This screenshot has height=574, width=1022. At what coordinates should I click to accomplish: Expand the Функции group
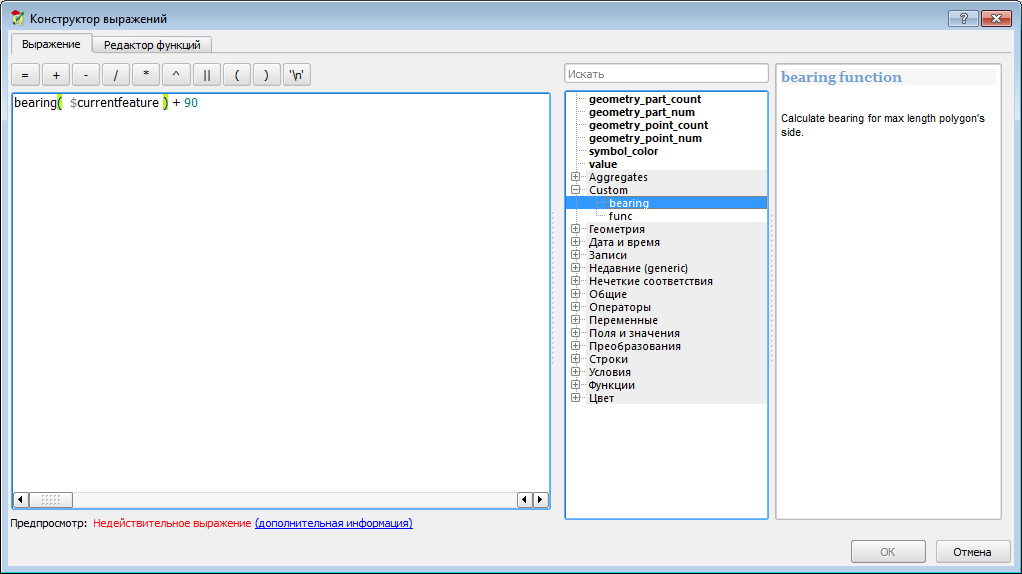pos(576,385)
